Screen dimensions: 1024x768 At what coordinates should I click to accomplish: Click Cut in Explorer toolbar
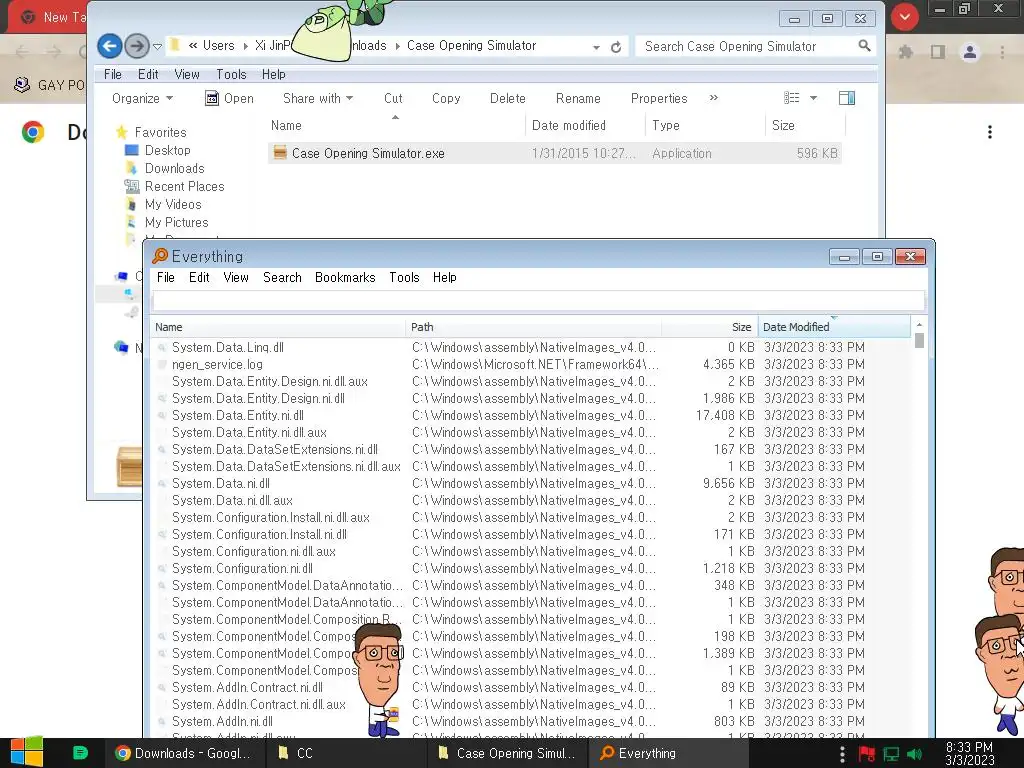pos(393,98)
